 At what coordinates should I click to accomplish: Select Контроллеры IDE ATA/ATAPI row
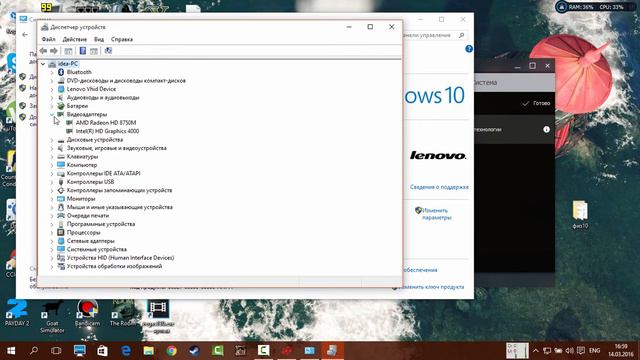(x=103, y=173)
